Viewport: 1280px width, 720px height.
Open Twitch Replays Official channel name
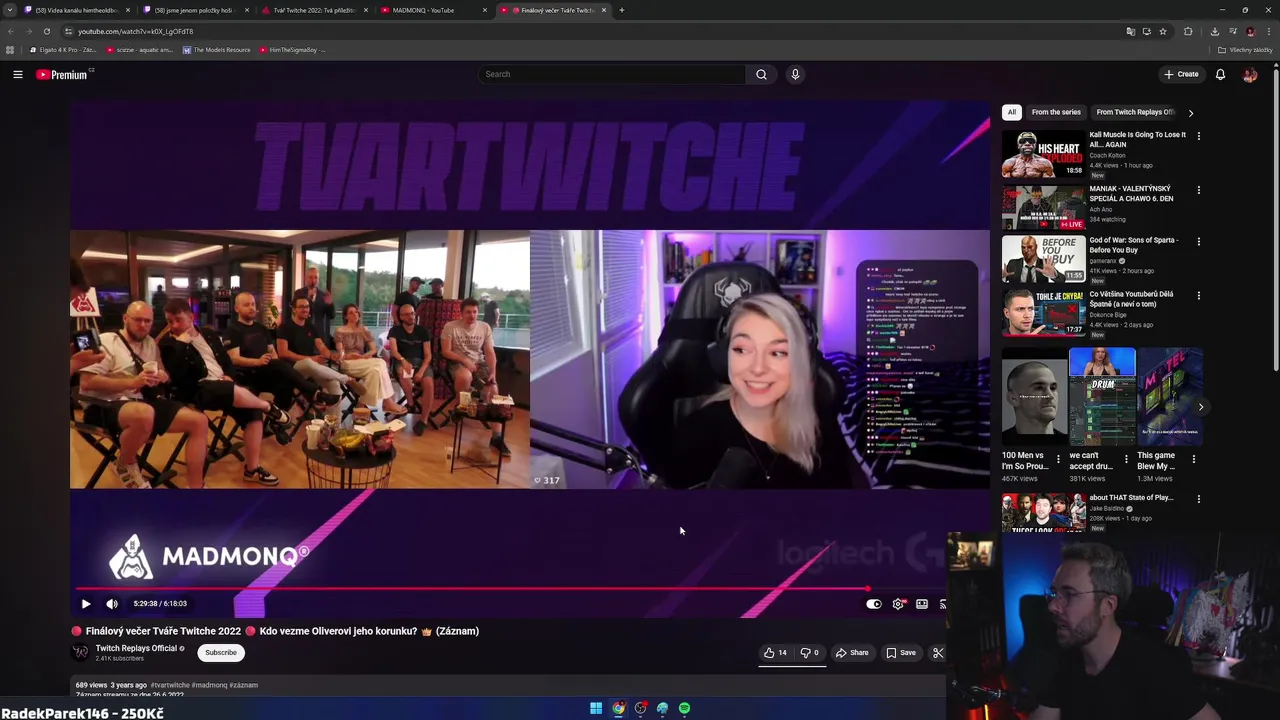tap(136, 648)
